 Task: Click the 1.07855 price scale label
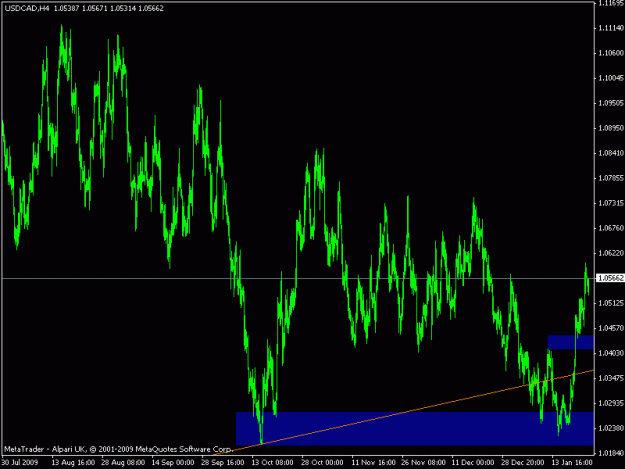tap(611, 178)
